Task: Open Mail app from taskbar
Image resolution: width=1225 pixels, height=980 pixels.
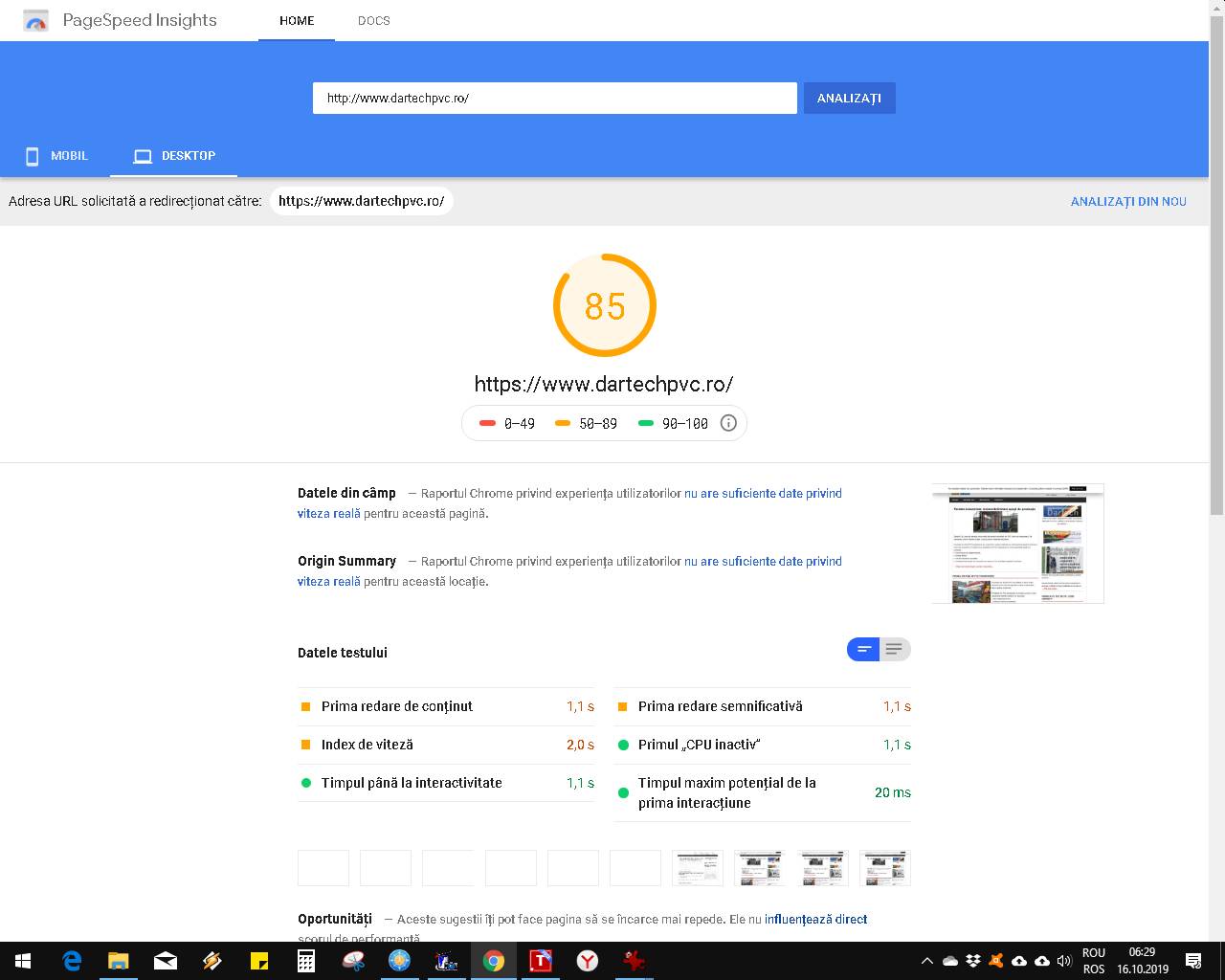Action: [165, 961]
